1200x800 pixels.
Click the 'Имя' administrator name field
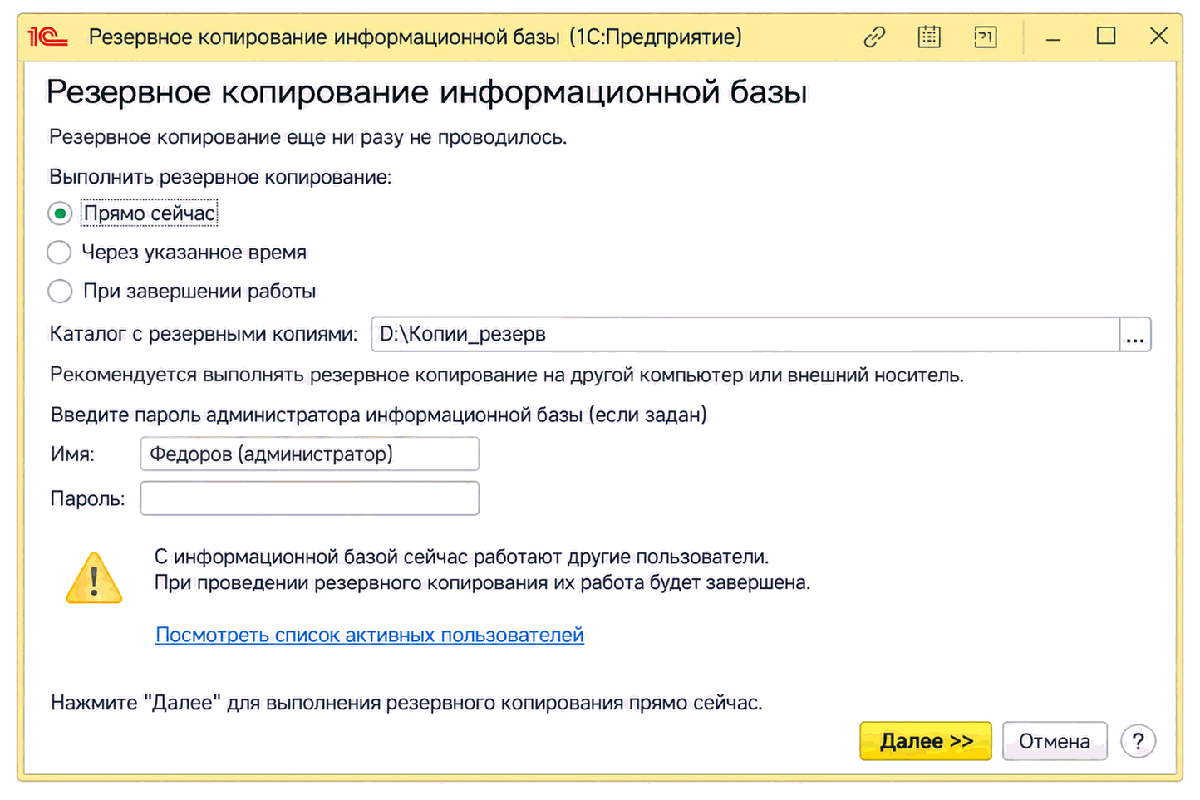[310, 454]
